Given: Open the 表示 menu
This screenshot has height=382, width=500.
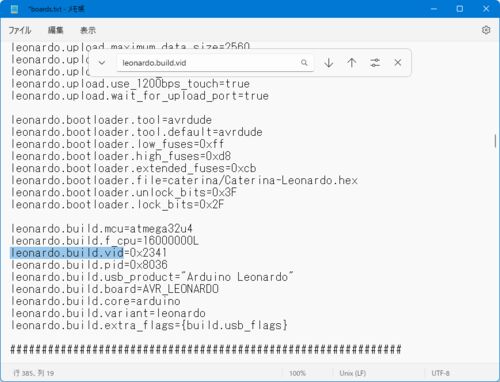Looking at the screenshot, I should pos(88,30).
